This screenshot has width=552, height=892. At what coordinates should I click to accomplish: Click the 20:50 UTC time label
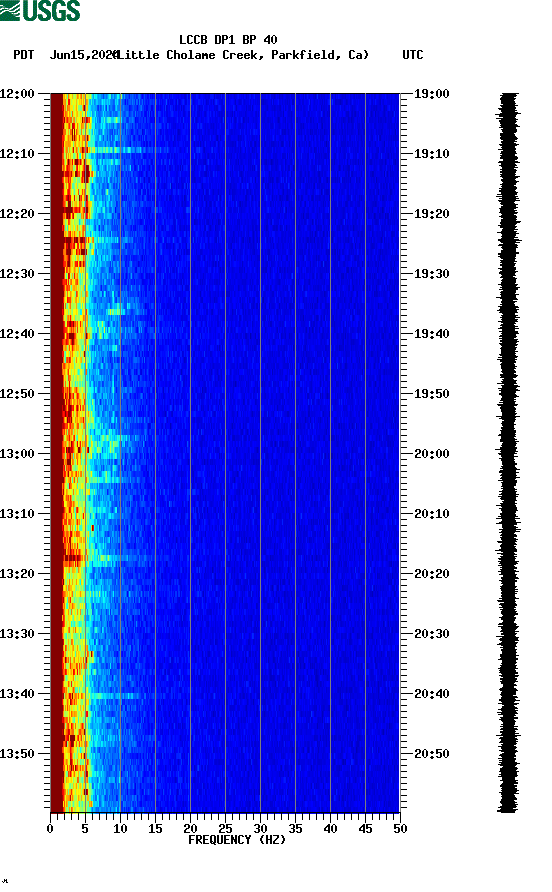point(431,754)
